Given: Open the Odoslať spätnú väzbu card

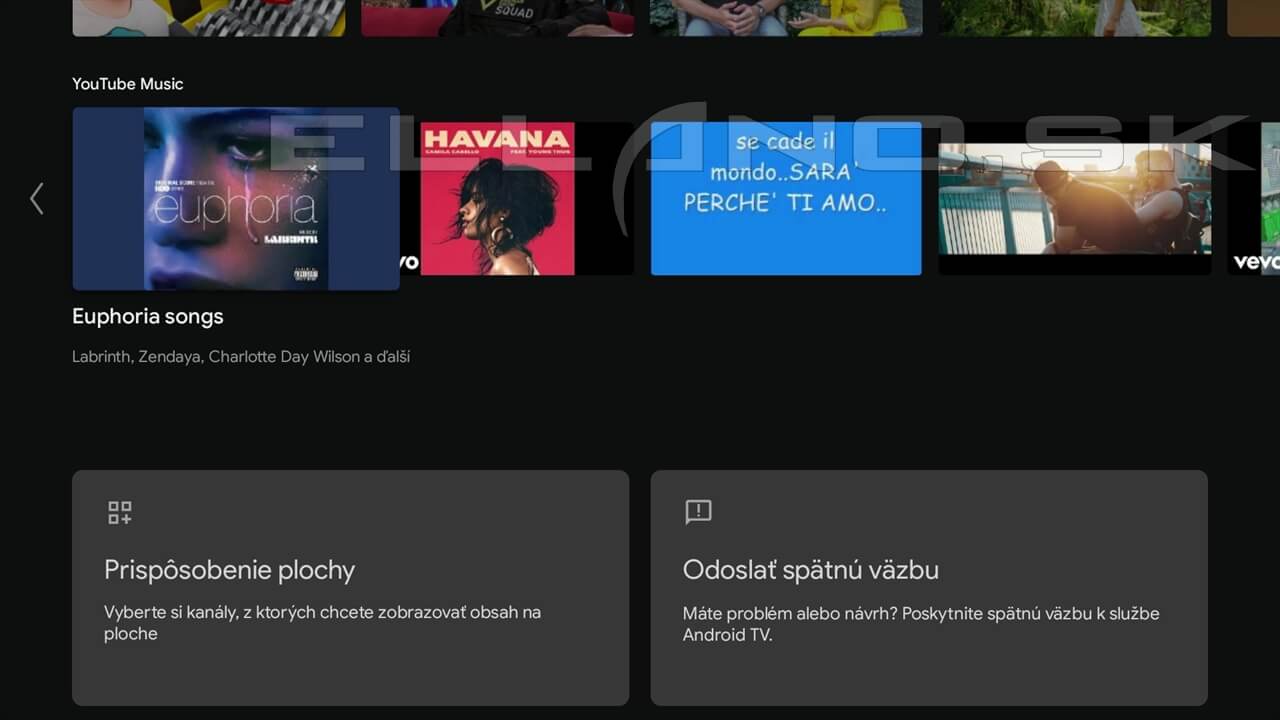Looking at the screenshot, I should (929, 588).
